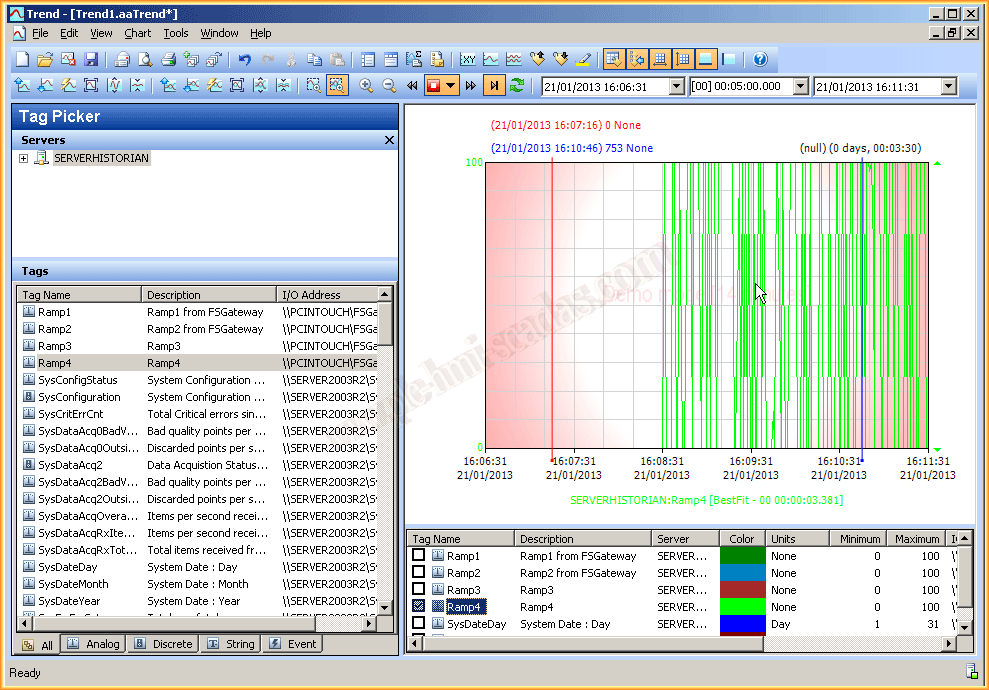
Task: Click the brown Ramp3 color swatch
Action: click(742, 590)
